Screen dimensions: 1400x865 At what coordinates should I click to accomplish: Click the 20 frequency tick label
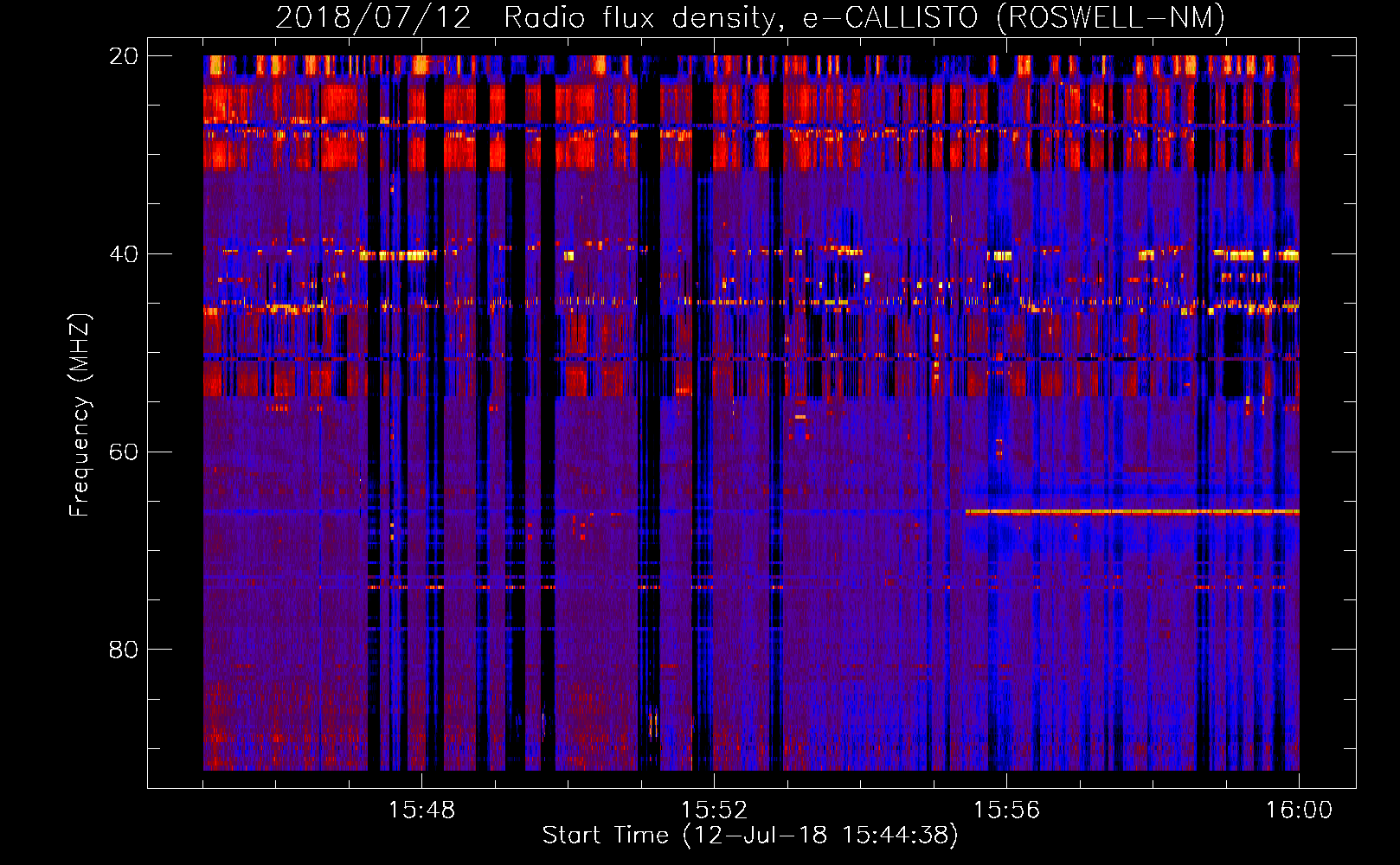coord(123,56)
